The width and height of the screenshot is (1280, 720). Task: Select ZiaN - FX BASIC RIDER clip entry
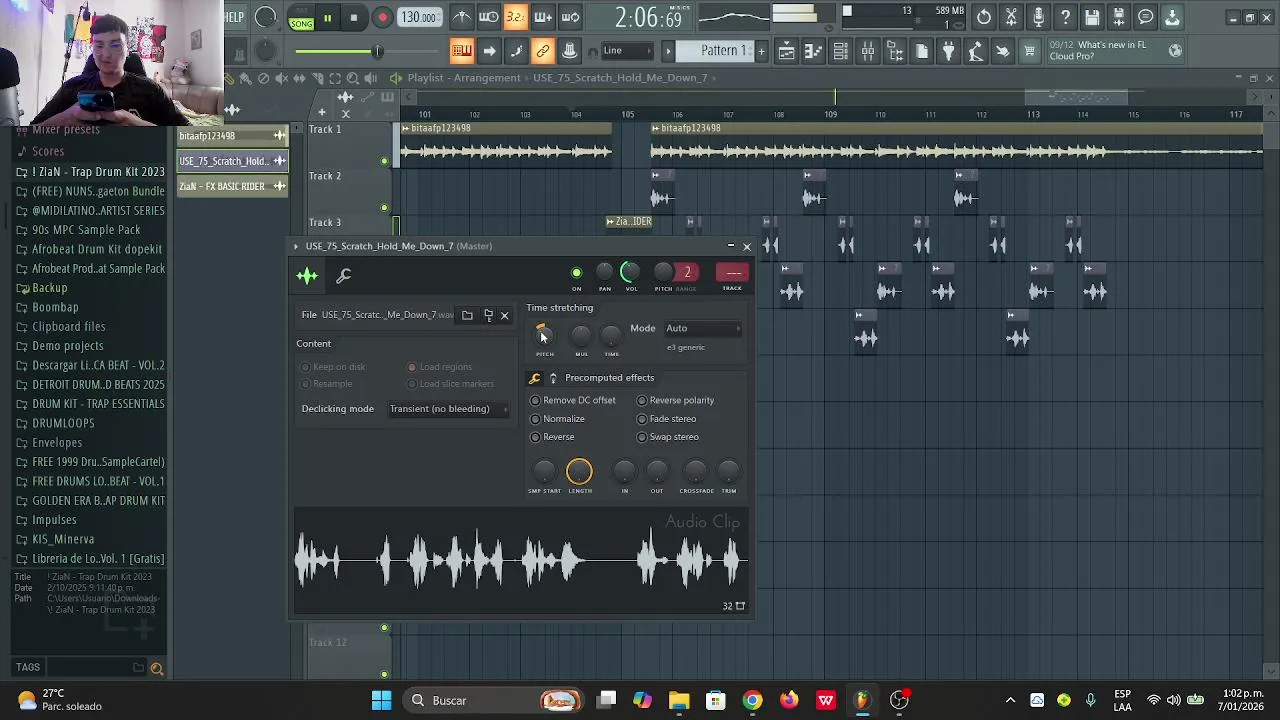pos(232,186)
